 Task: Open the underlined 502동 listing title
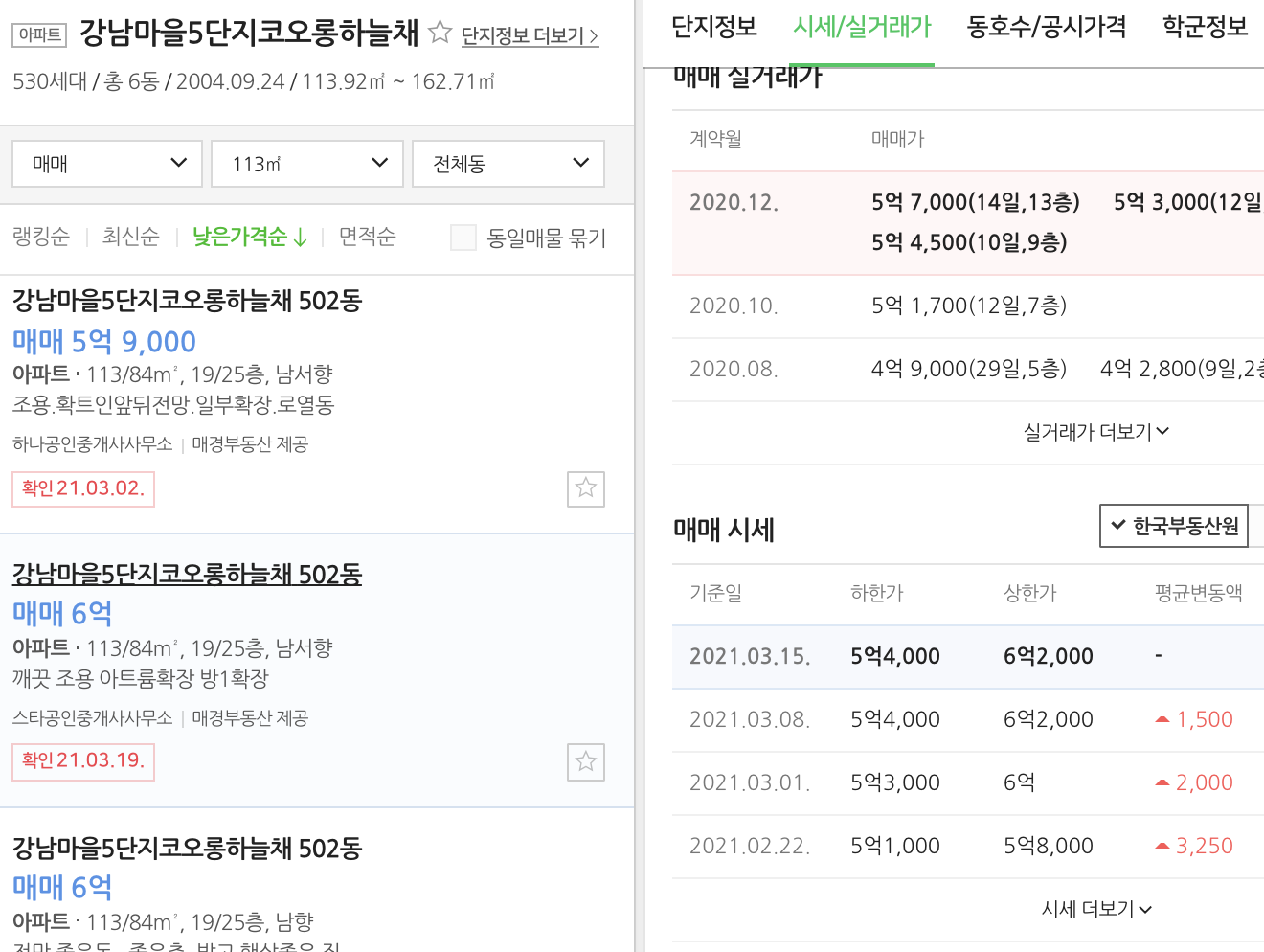coord(187,574)
